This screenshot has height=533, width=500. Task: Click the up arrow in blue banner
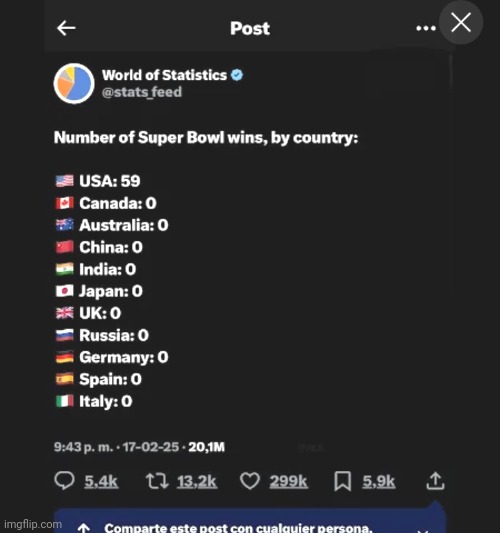click(84, 528)
